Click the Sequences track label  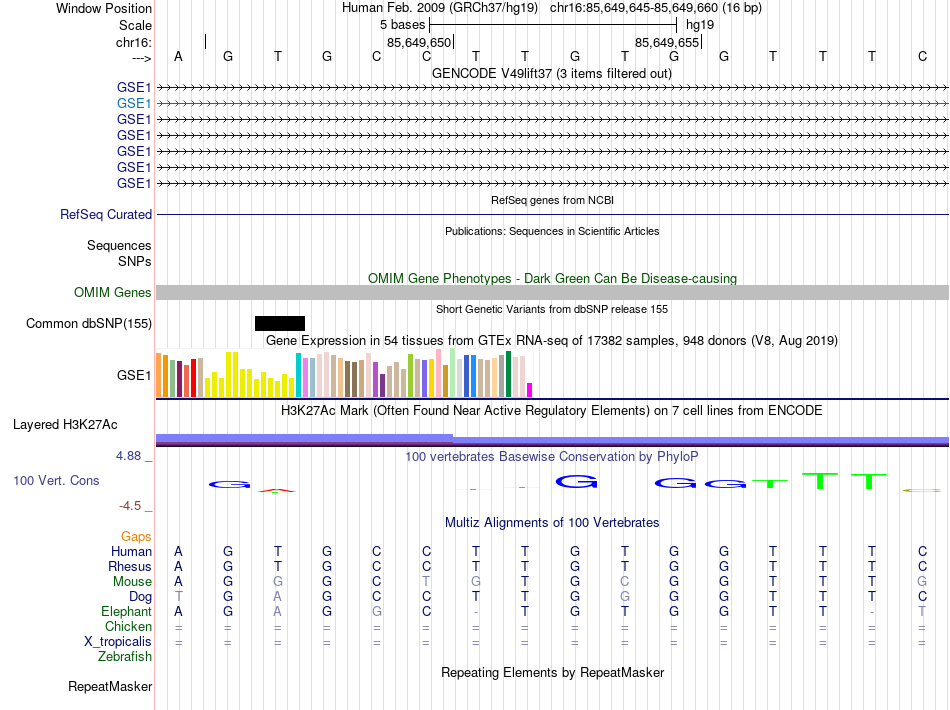point(119,245)
